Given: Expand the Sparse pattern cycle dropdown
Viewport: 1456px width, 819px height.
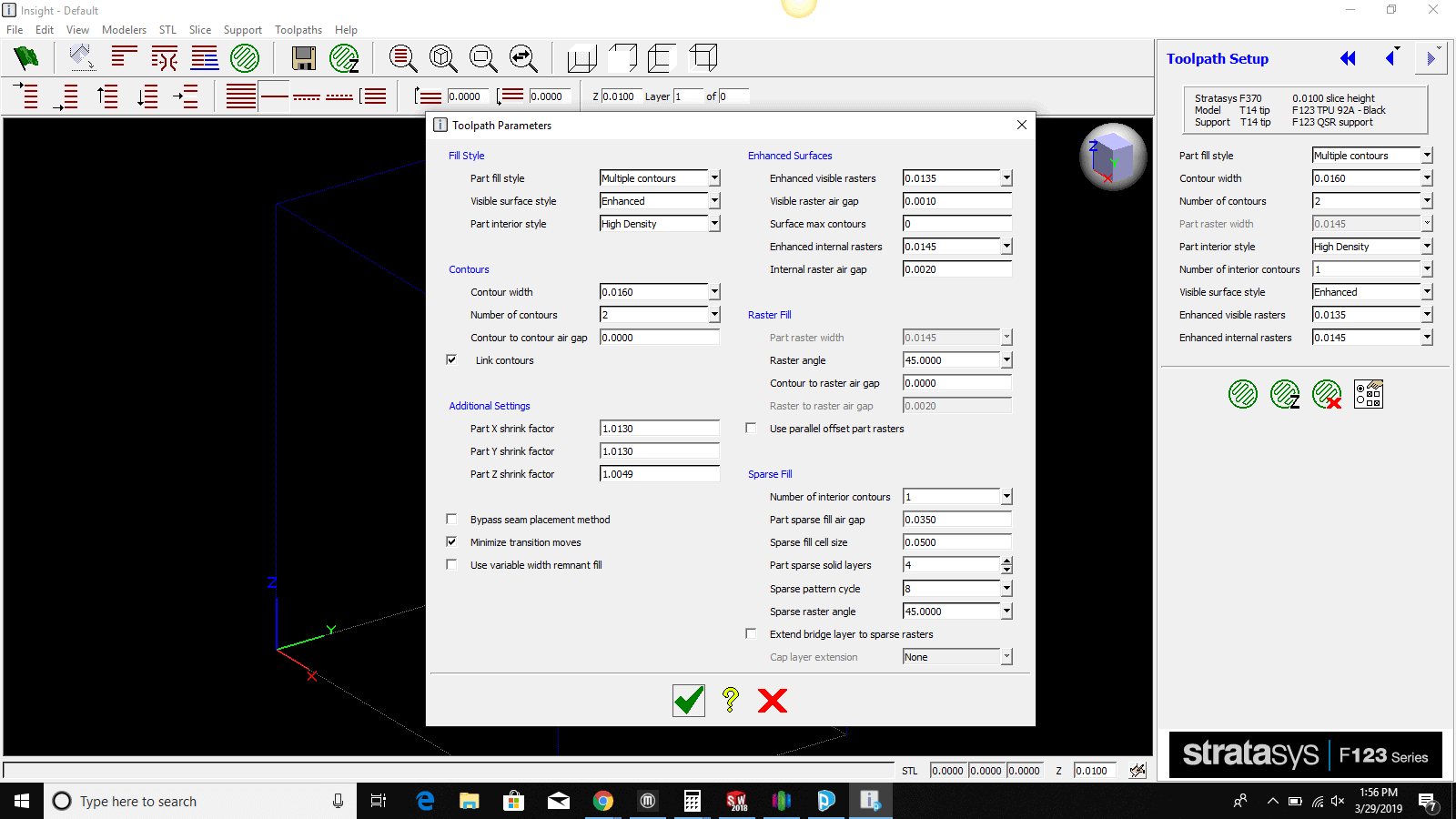Looking at the screenshot, I should [1006, 589].
